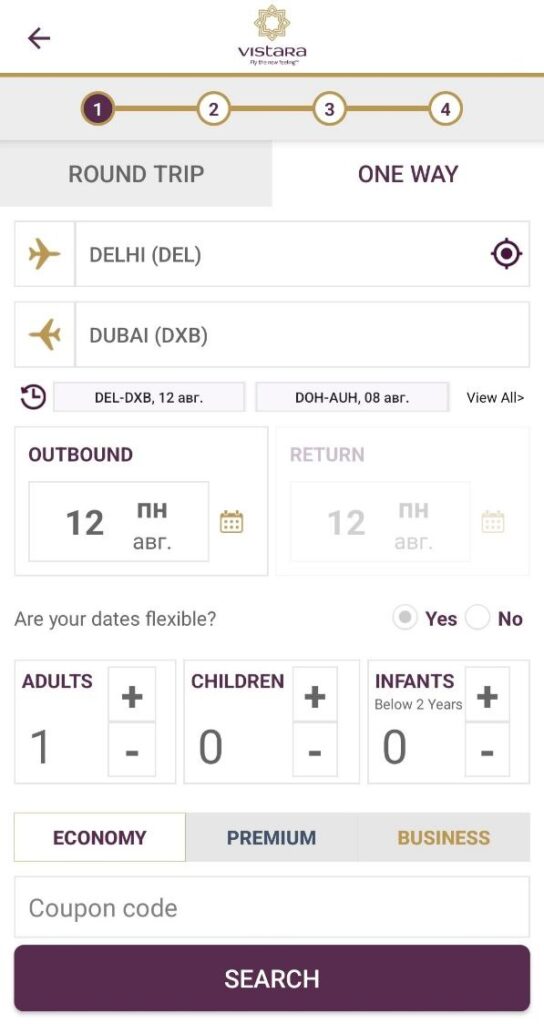
Task: Switch to the ROUND TRIP tab
Action: 136,174
